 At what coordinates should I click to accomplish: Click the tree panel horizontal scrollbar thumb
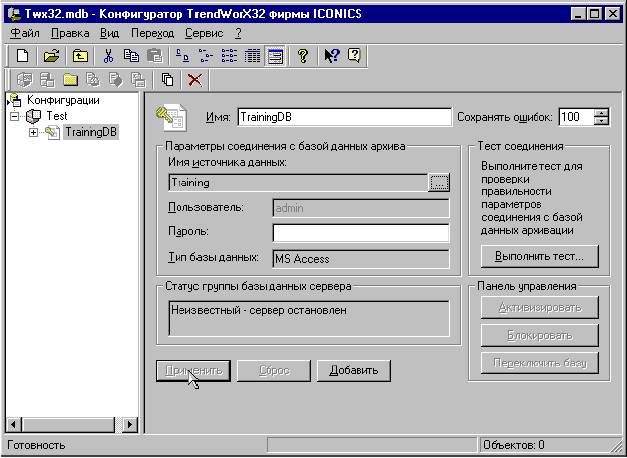(68, 424)
